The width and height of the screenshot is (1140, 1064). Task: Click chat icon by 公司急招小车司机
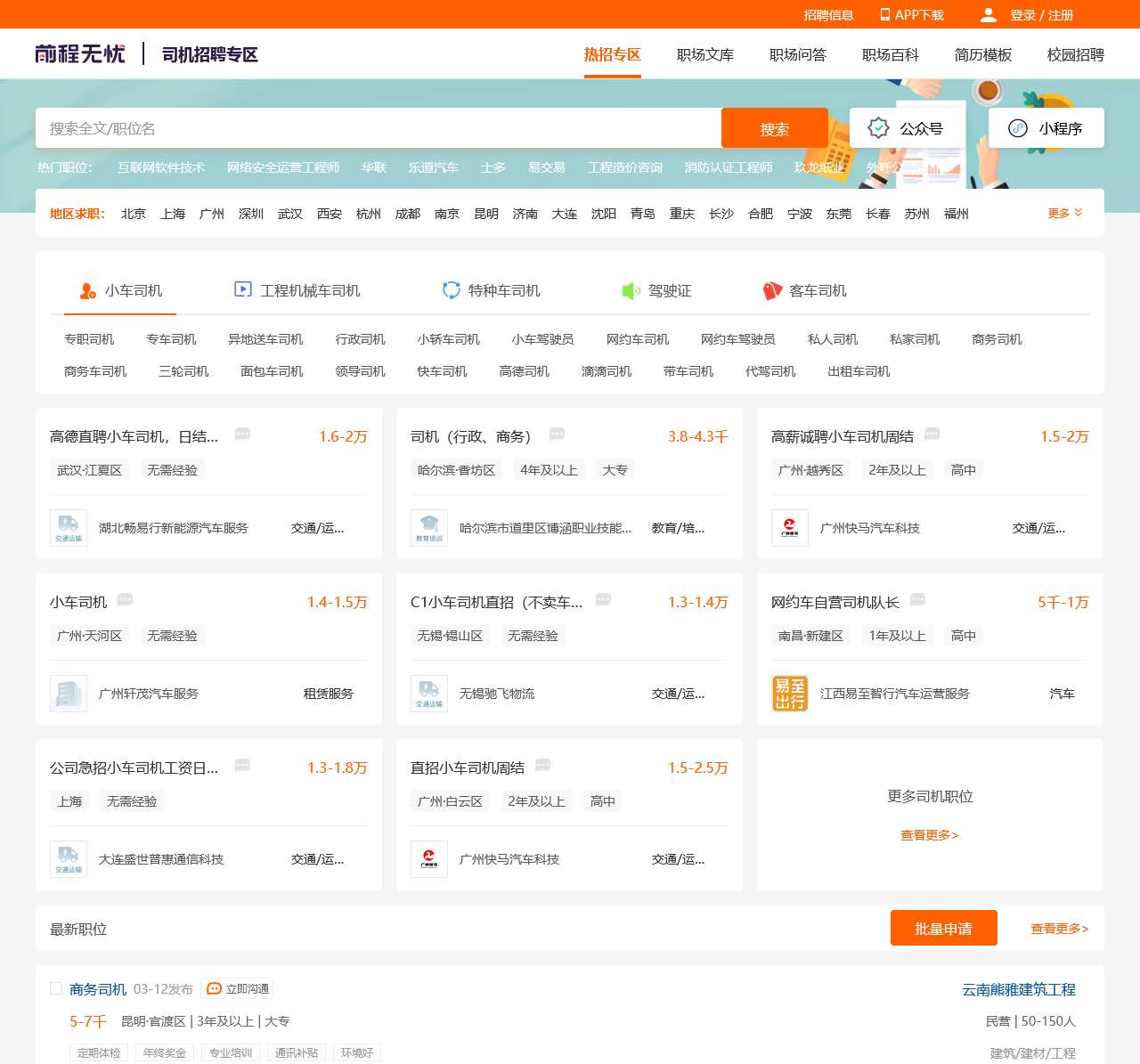[242, 765]
